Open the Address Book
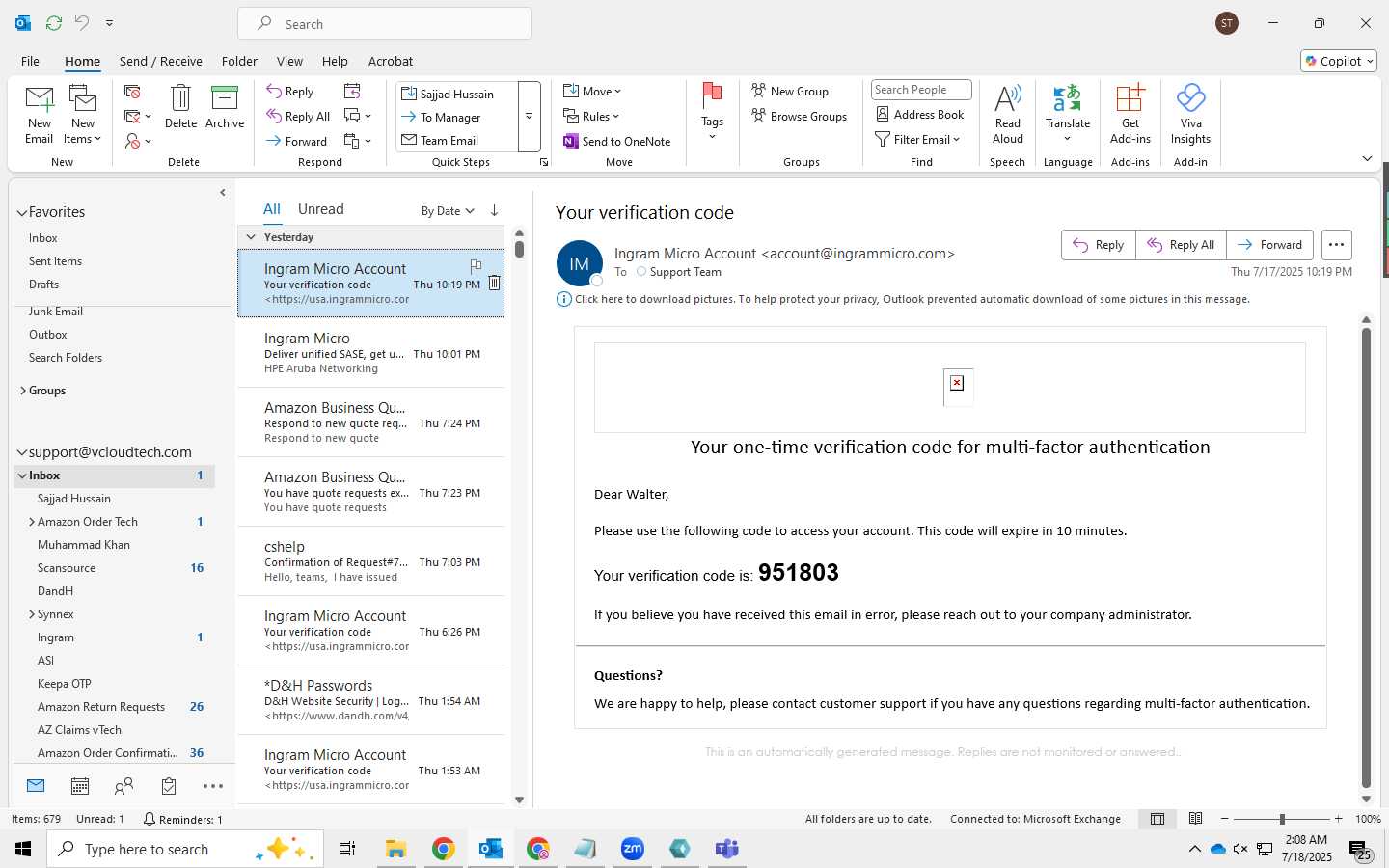Viewport: 1389px width, 868px height. pos(919,114)
